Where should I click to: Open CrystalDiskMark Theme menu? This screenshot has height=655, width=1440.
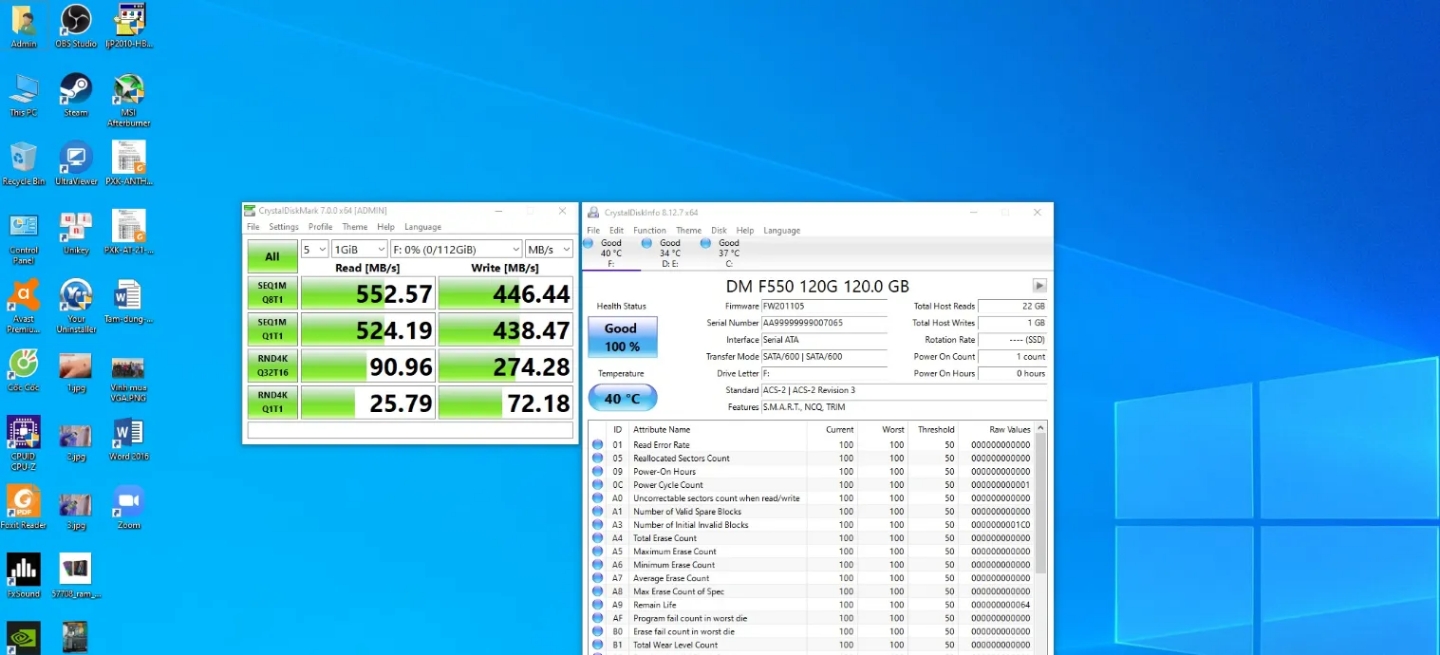pyautogui.click(x=355, y=227)
